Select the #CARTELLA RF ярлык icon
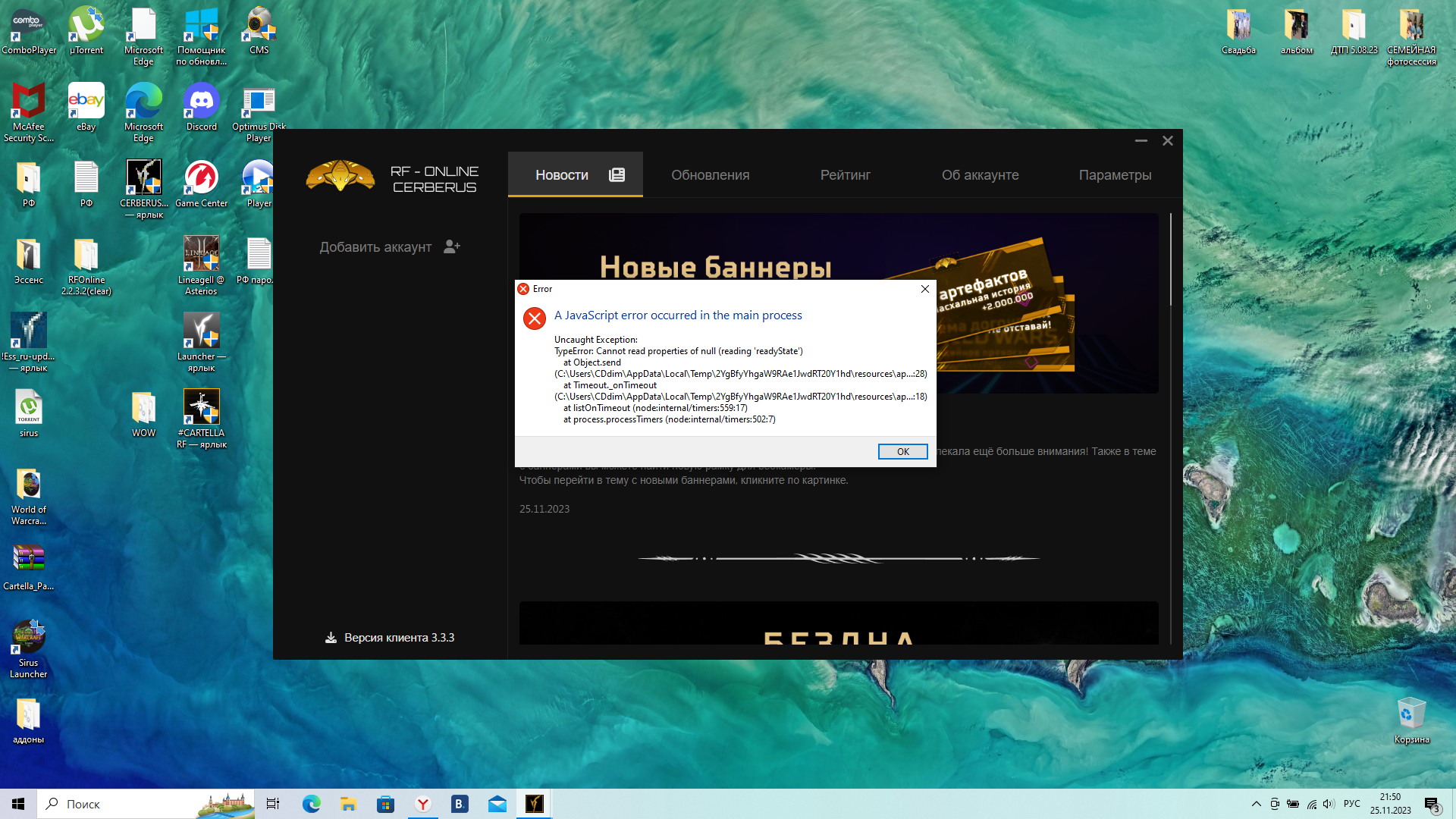 click(x=202, y=419)
